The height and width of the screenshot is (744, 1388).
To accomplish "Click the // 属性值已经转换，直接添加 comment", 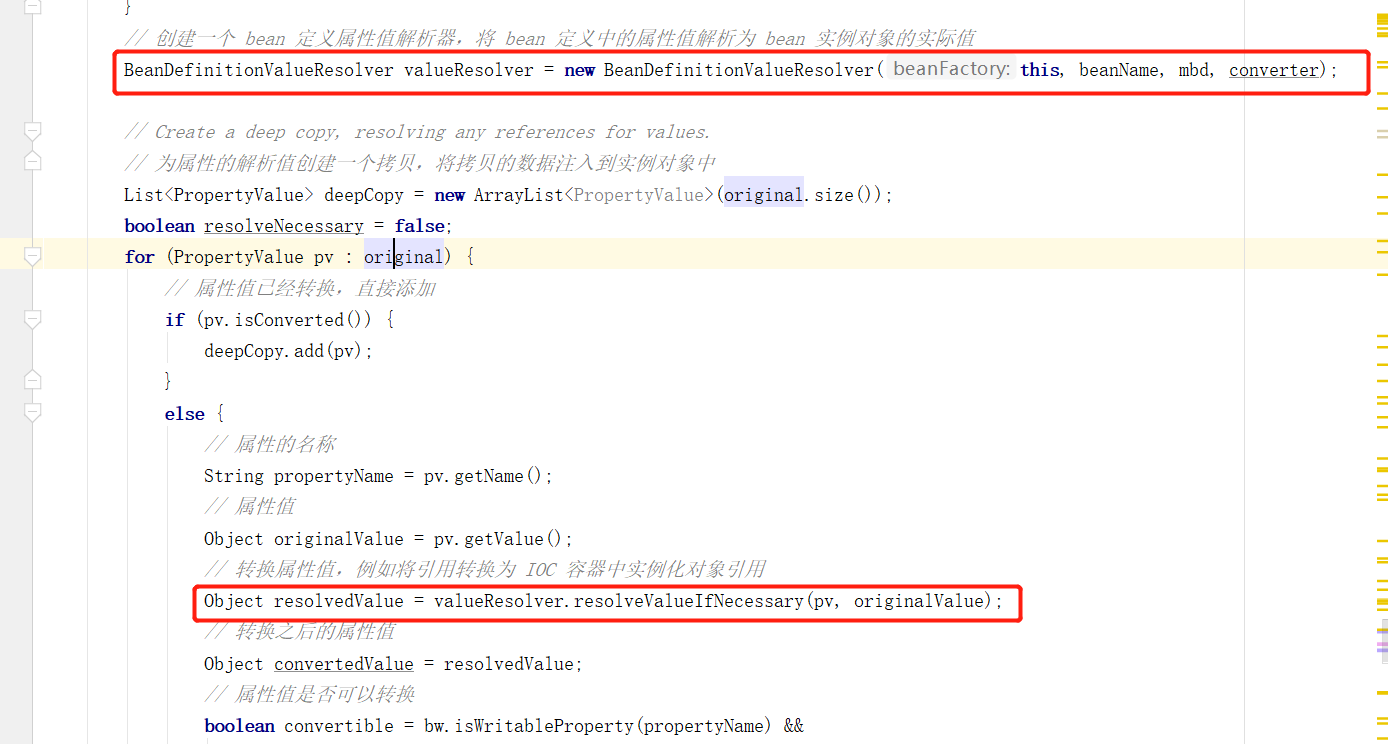I will (299, 289).
